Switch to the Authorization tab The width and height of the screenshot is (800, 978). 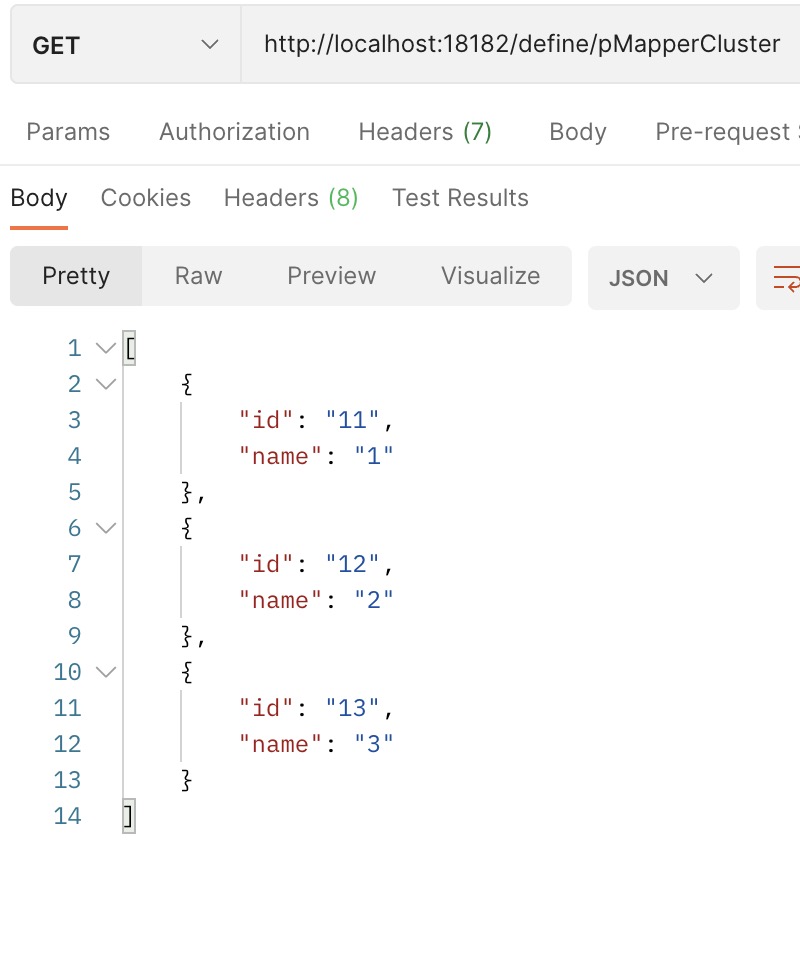tap(234, 132)
